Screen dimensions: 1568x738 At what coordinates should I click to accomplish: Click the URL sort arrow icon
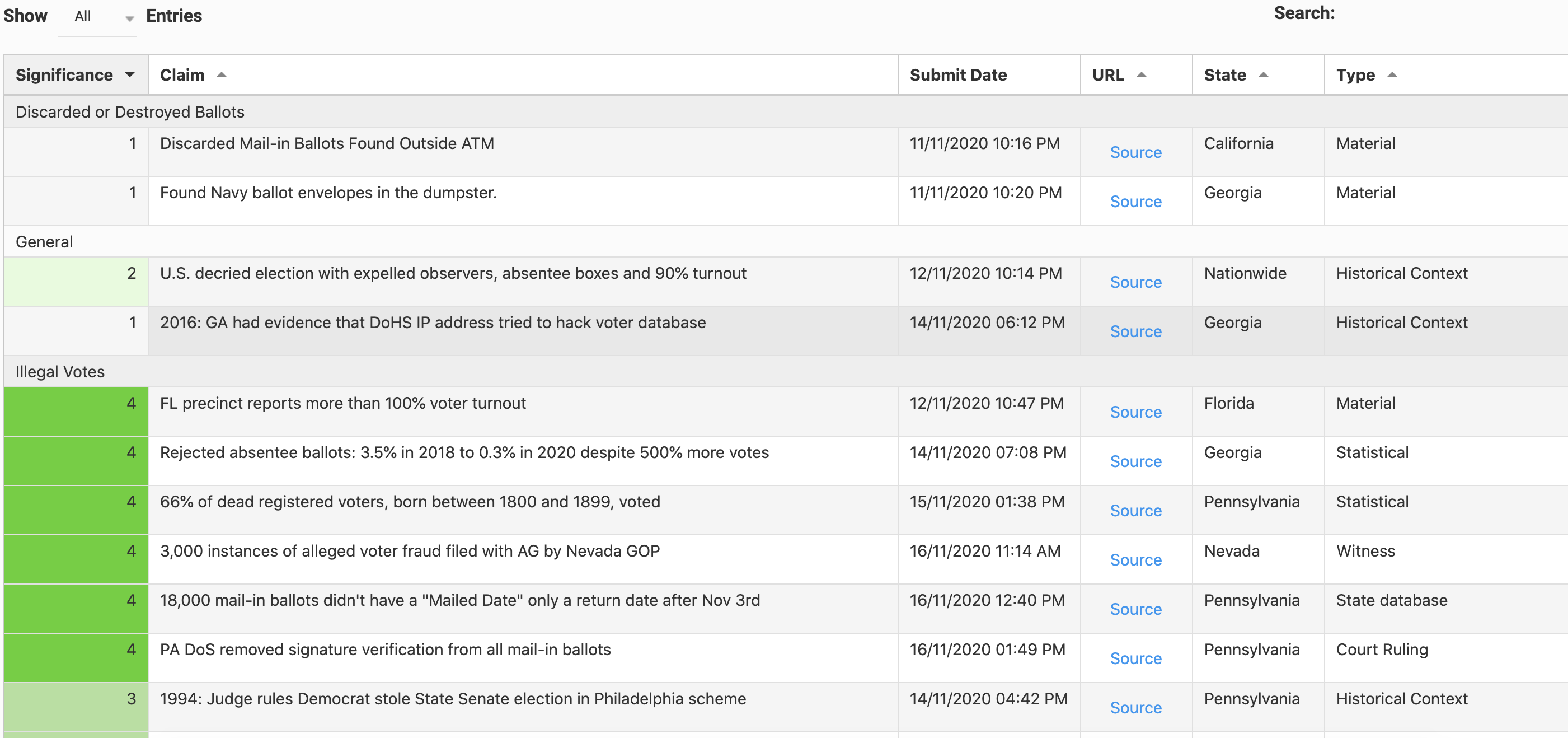click(1141, 75)
